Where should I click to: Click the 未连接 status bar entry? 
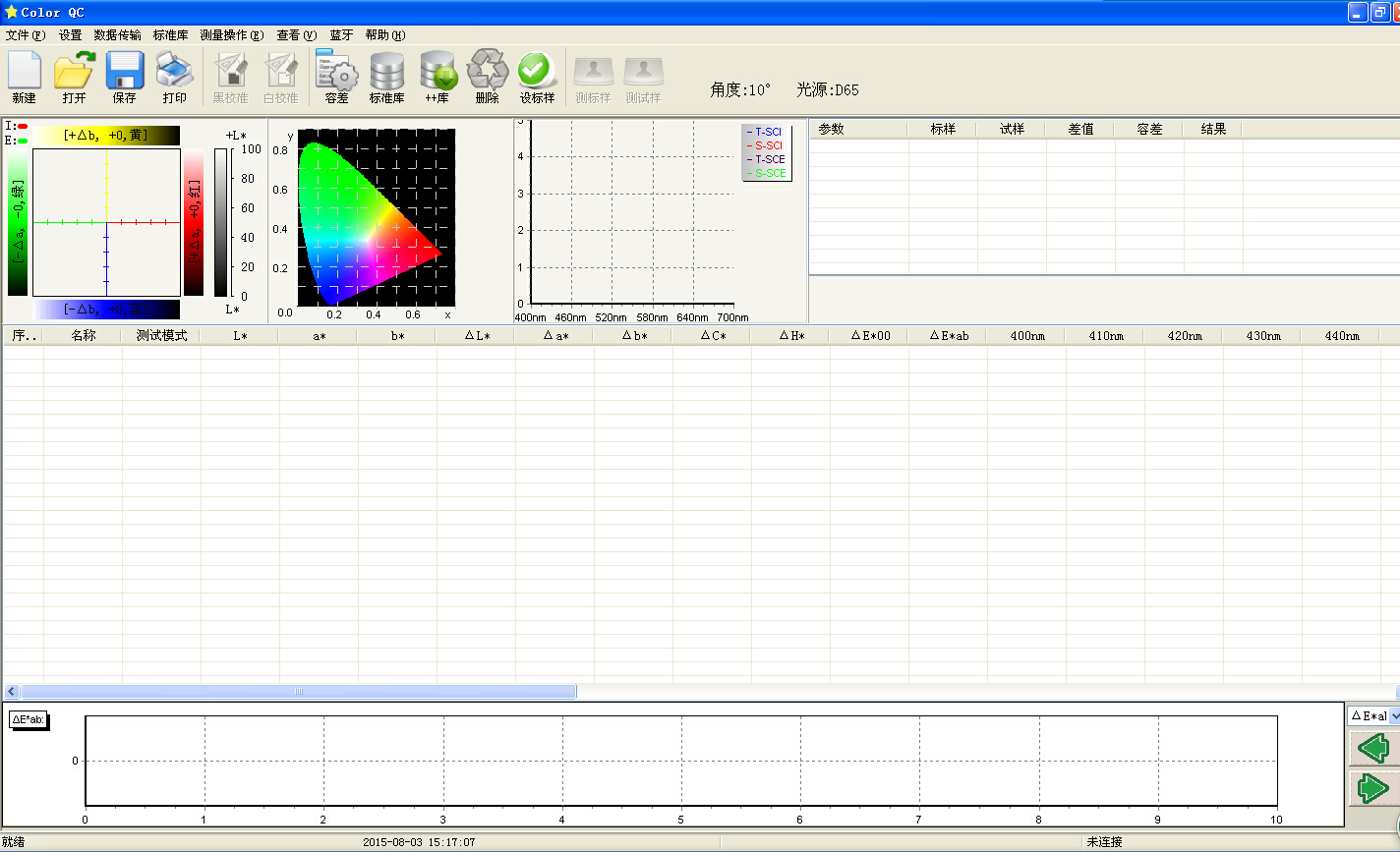[1104, 842]
